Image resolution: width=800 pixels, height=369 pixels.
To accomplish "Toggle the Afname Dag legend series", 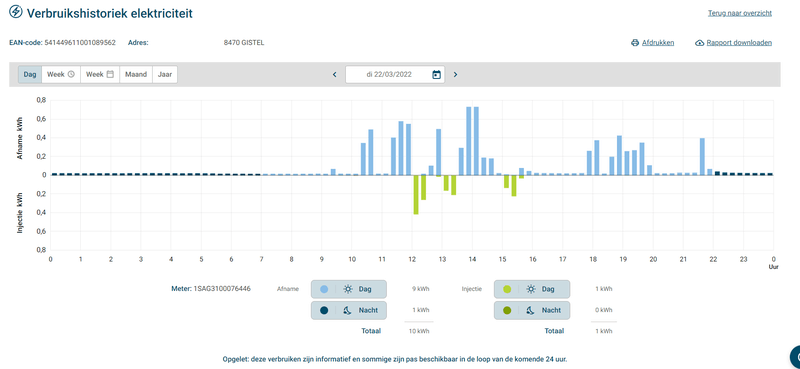I will [349, 289].
